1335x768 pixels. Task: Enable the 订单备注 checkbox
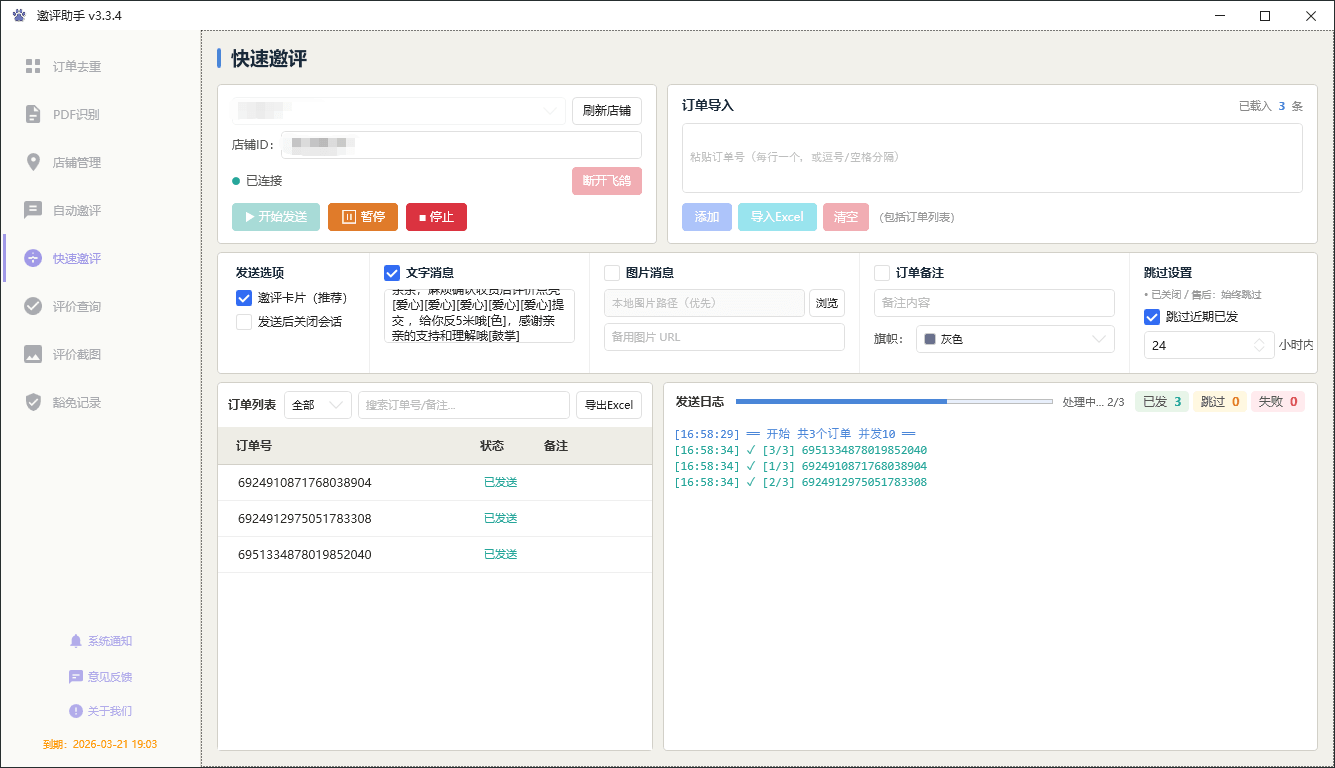point(882,273)
